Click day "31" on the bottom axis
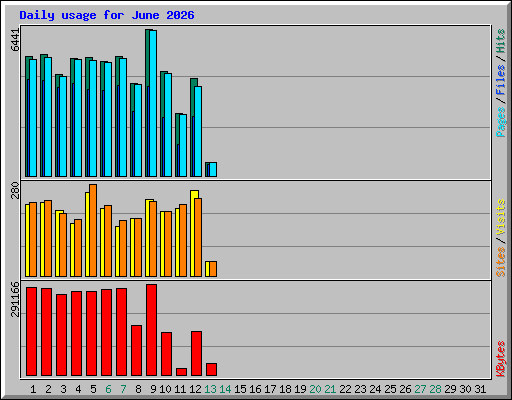512x400 pixels. coord(480,389)
